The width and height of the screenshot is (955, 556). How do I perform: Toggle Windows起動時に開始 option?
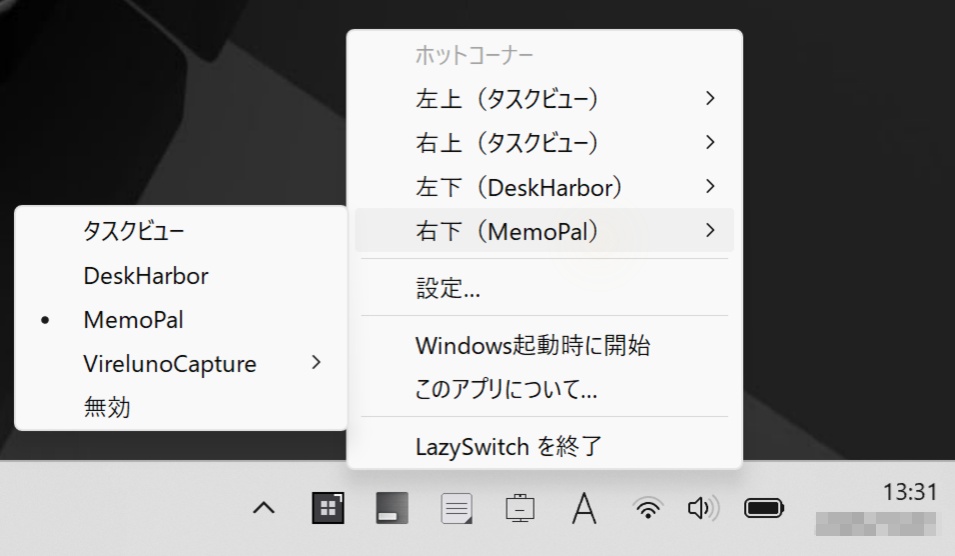click(x=544, y=345)
